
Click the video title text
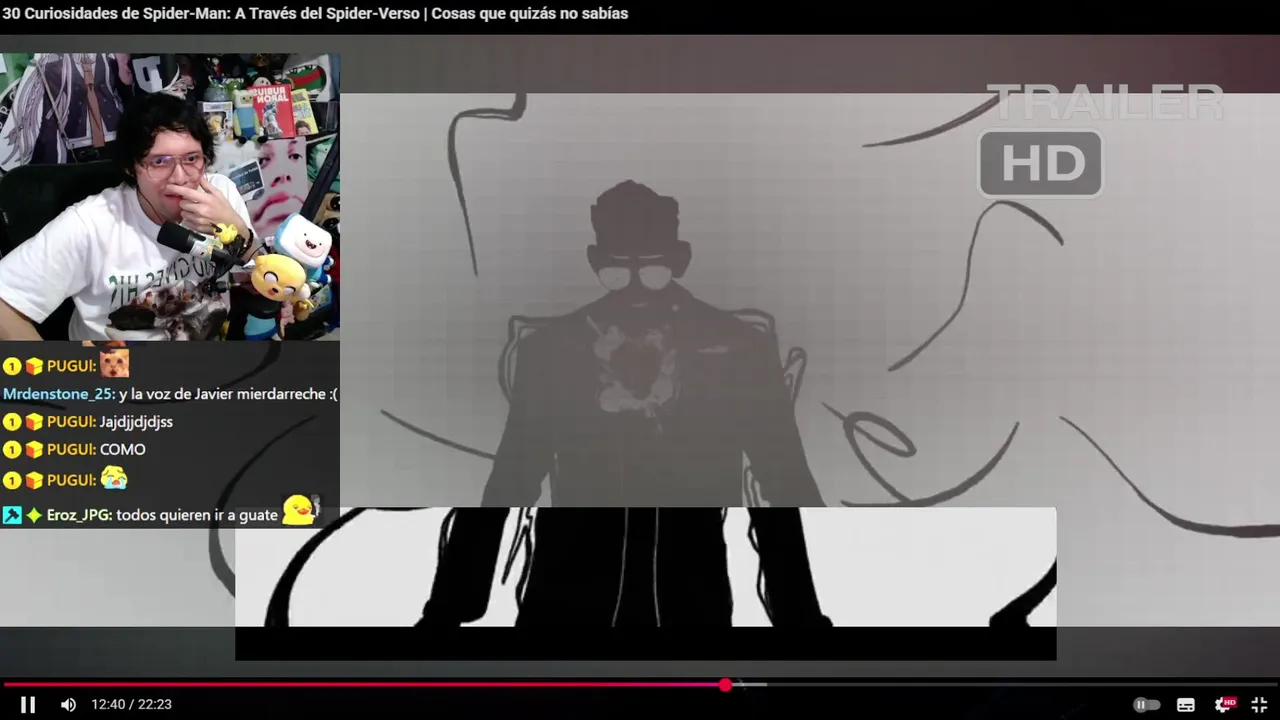pyautogui.click(x=315, y=14)
